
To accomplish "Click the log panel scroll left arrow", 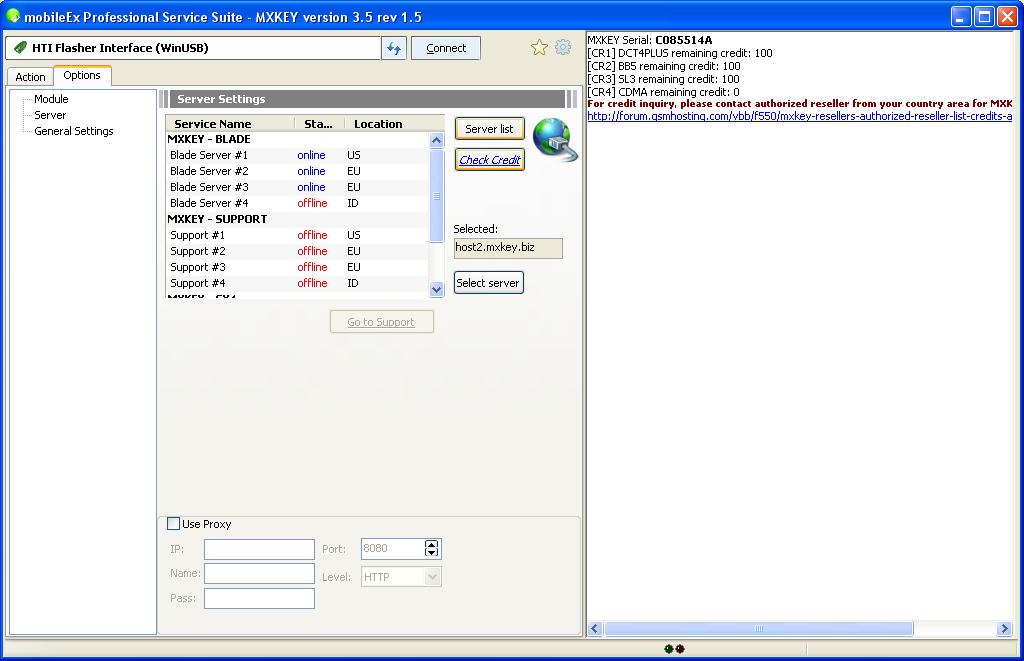I will pos(594,629).
